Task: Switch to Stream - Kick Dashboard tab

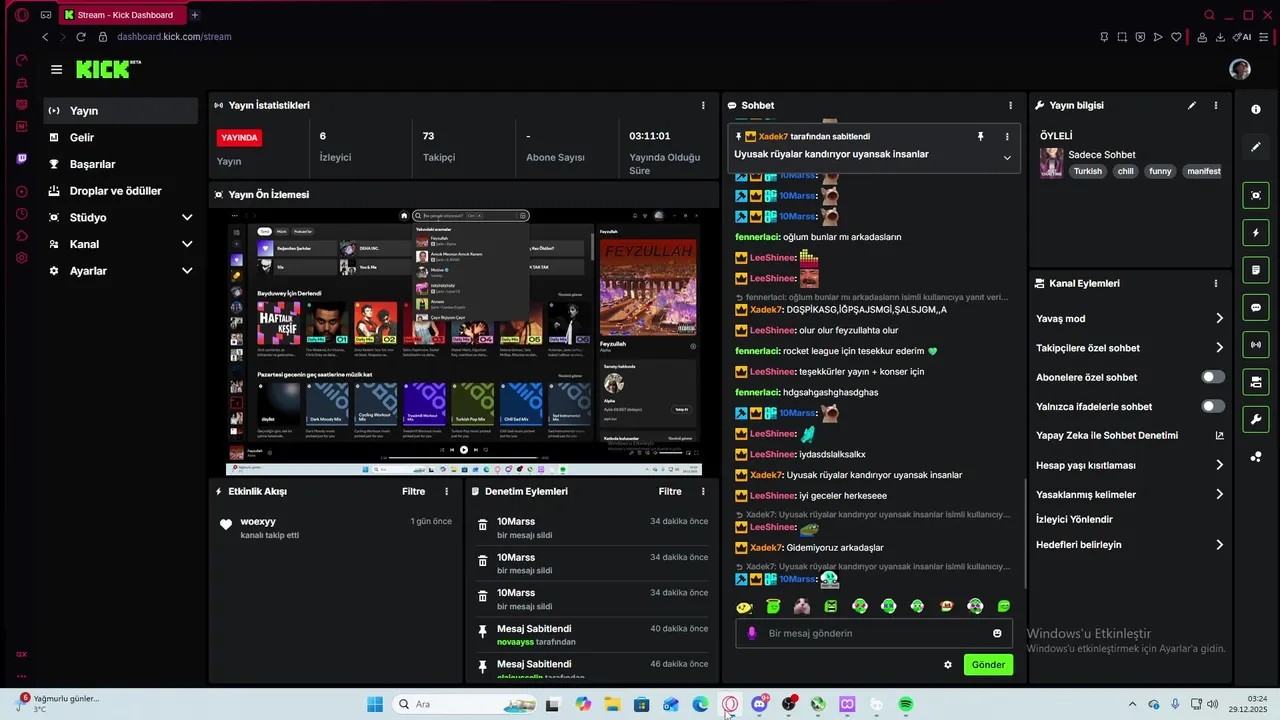Action: (122, 15)
